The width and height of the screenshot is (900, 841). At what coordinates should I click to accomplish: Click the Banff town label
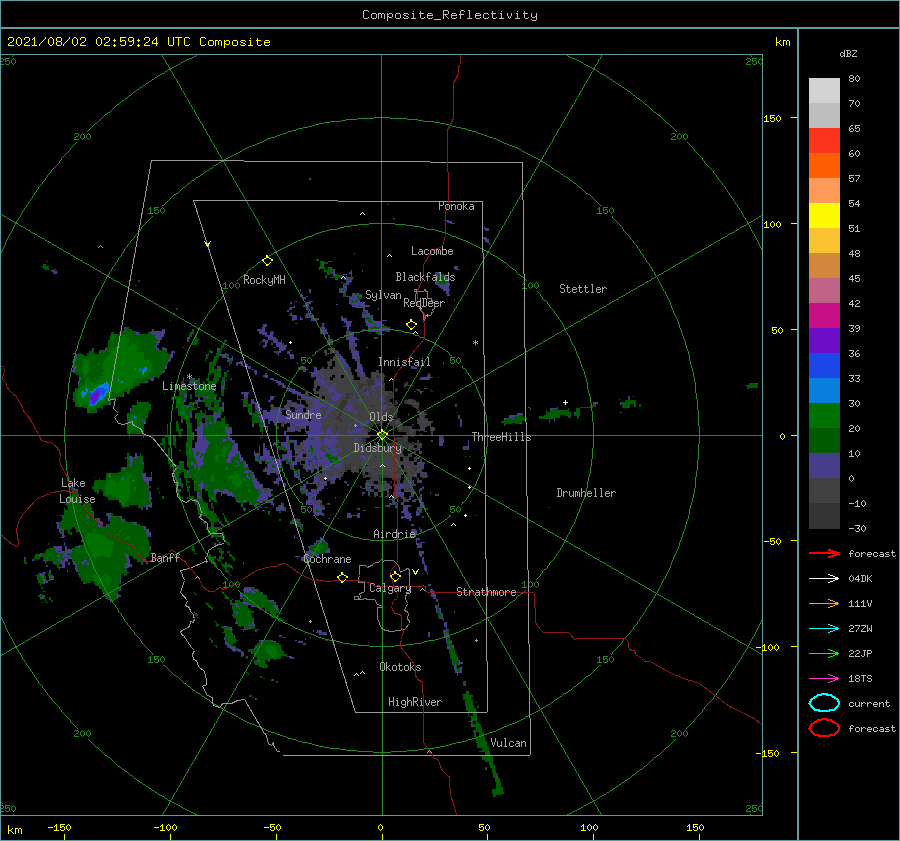pyautogui.click(x=165, y=557)
